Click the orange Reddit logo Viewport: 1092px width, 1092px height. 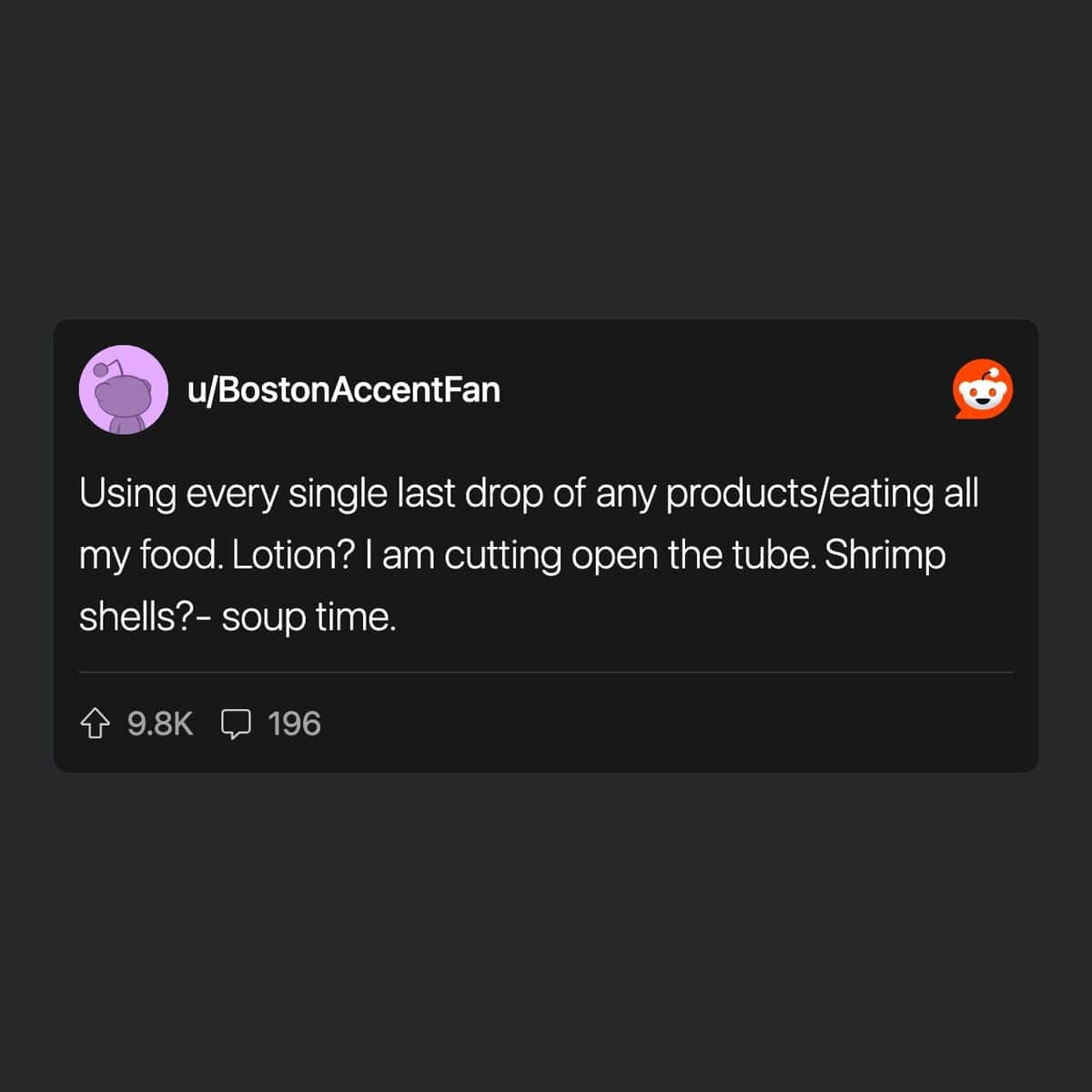point(983,389)
